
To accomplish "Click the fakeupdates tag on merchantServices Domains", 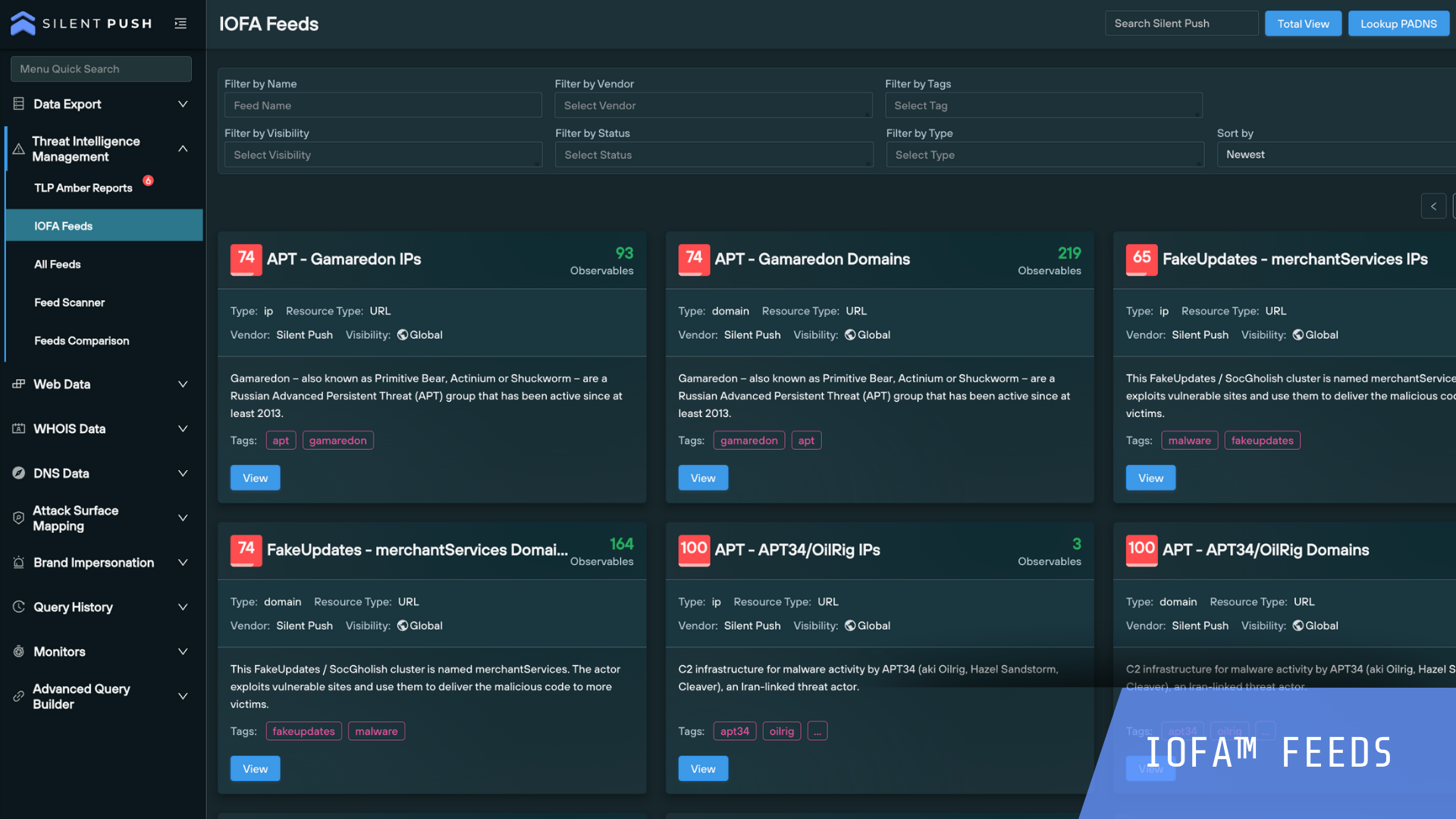I will 304,731.
